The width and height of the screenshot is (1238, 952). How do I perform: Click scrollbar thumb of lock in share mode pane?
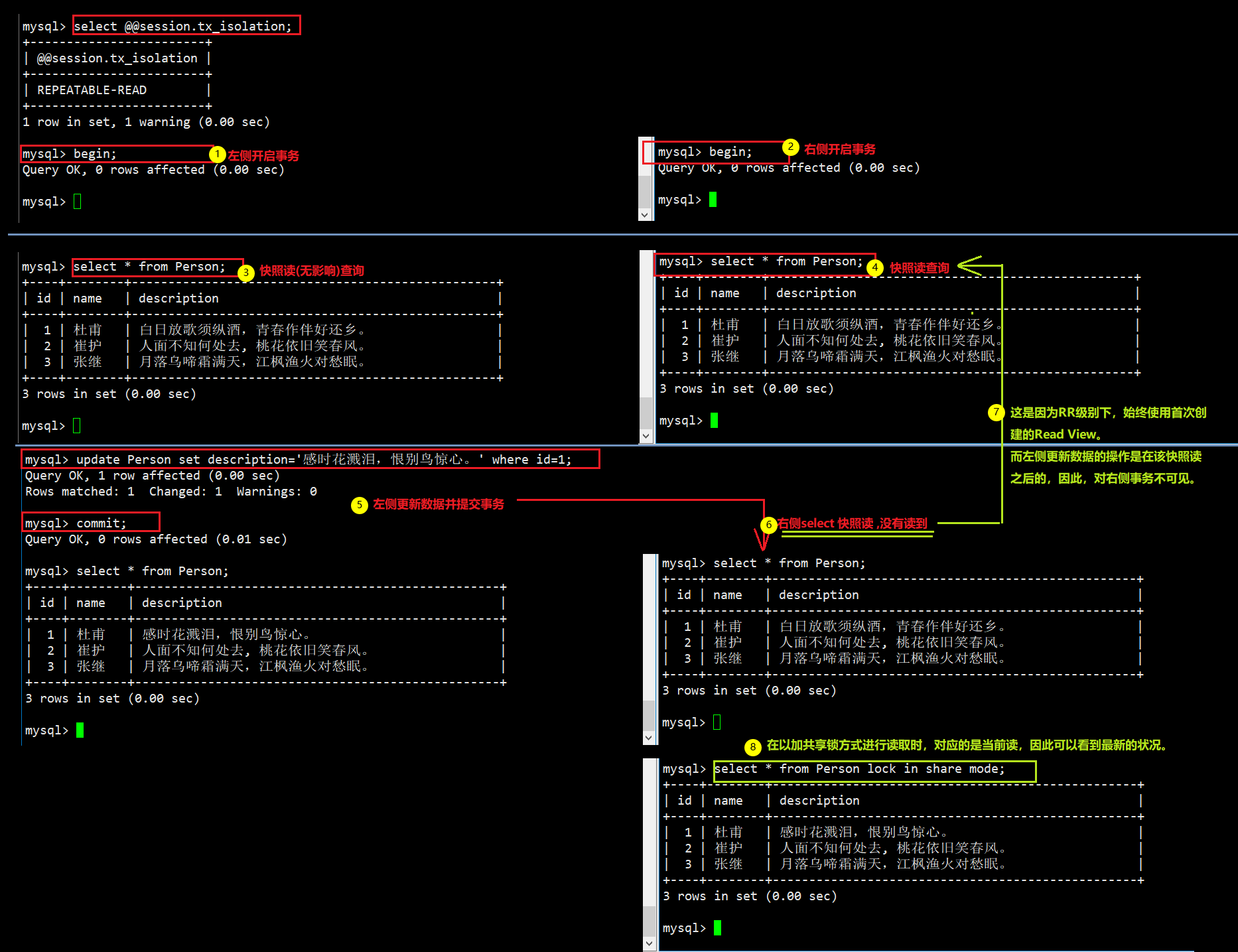pos(649,921)
